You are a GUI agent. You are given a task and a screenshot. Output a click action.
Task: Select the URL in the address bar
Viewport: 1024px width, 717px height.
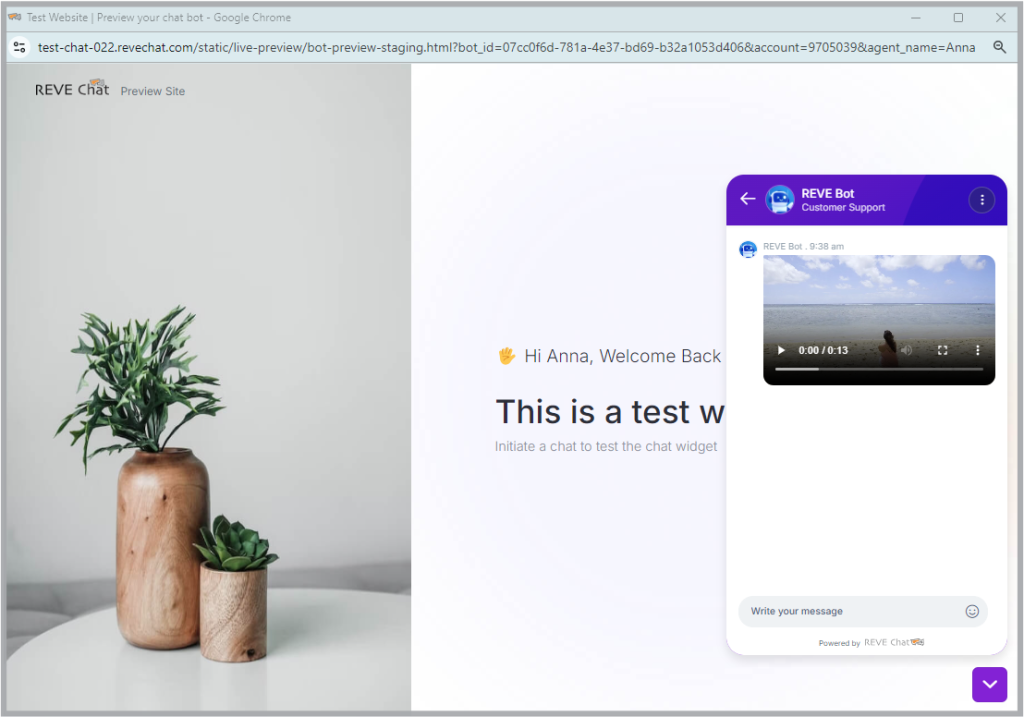506,47
